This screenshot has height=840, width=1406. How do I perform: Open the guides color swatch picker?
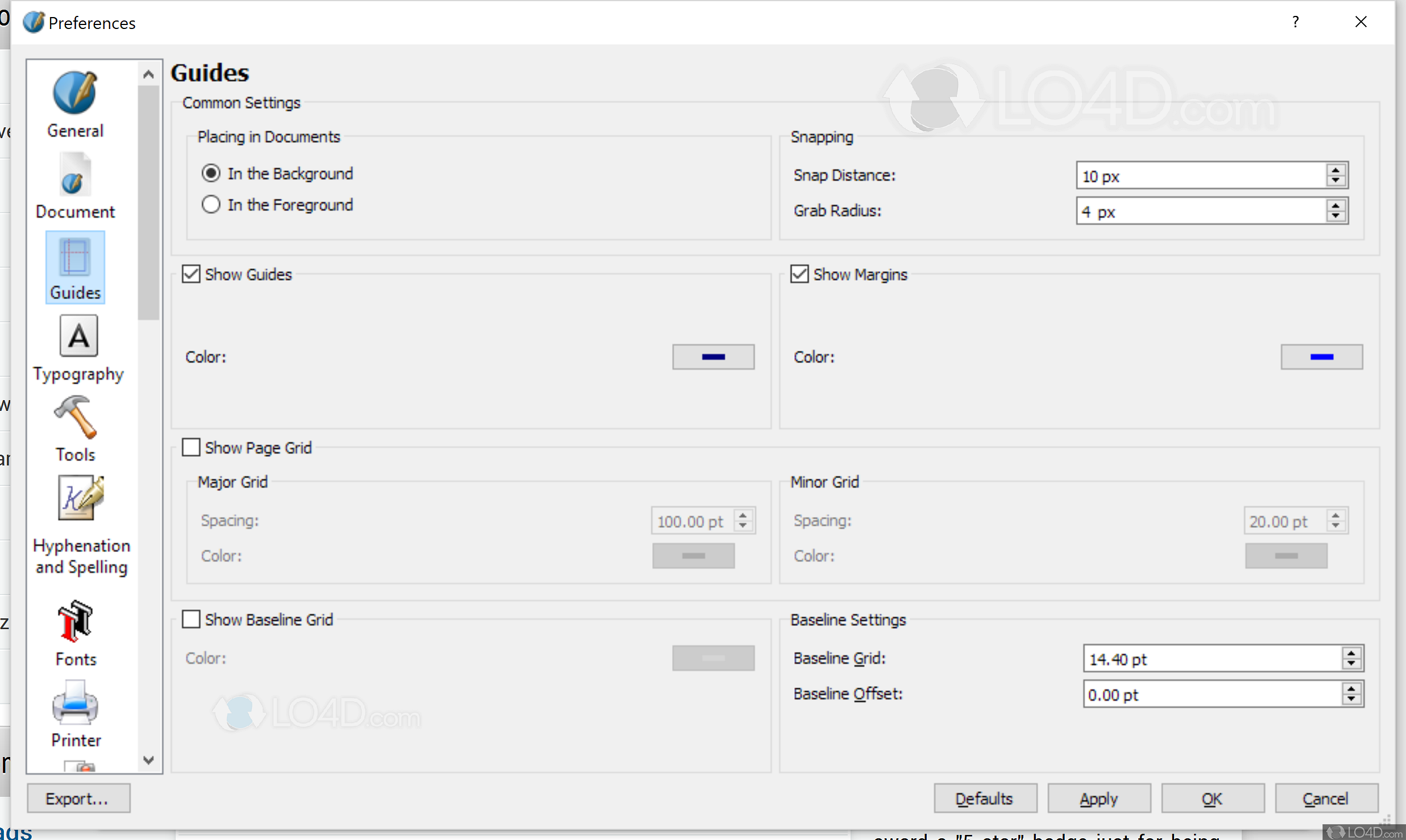click(x=713, y=356)
